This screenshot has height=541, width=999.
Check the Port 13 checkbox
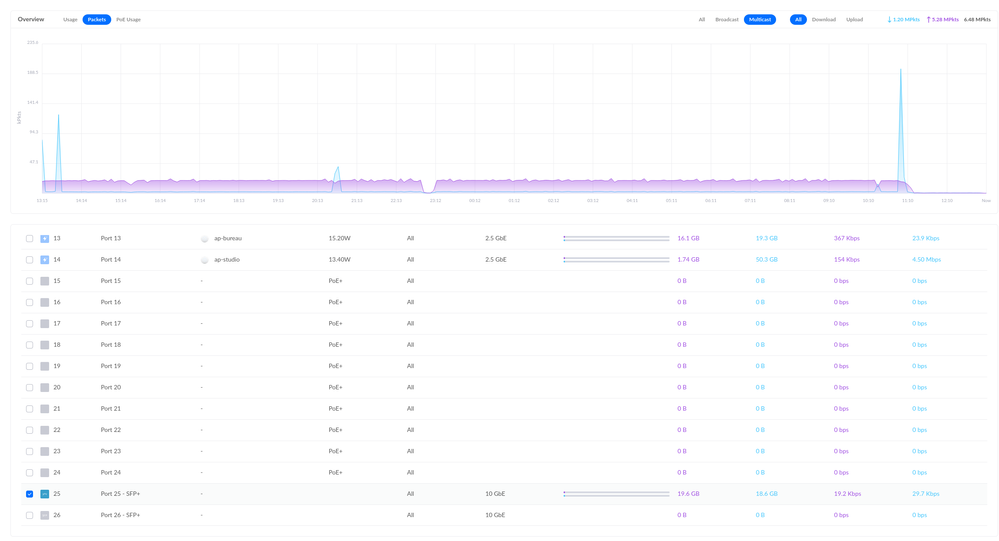pyautogui.click(x=29, y=239)
